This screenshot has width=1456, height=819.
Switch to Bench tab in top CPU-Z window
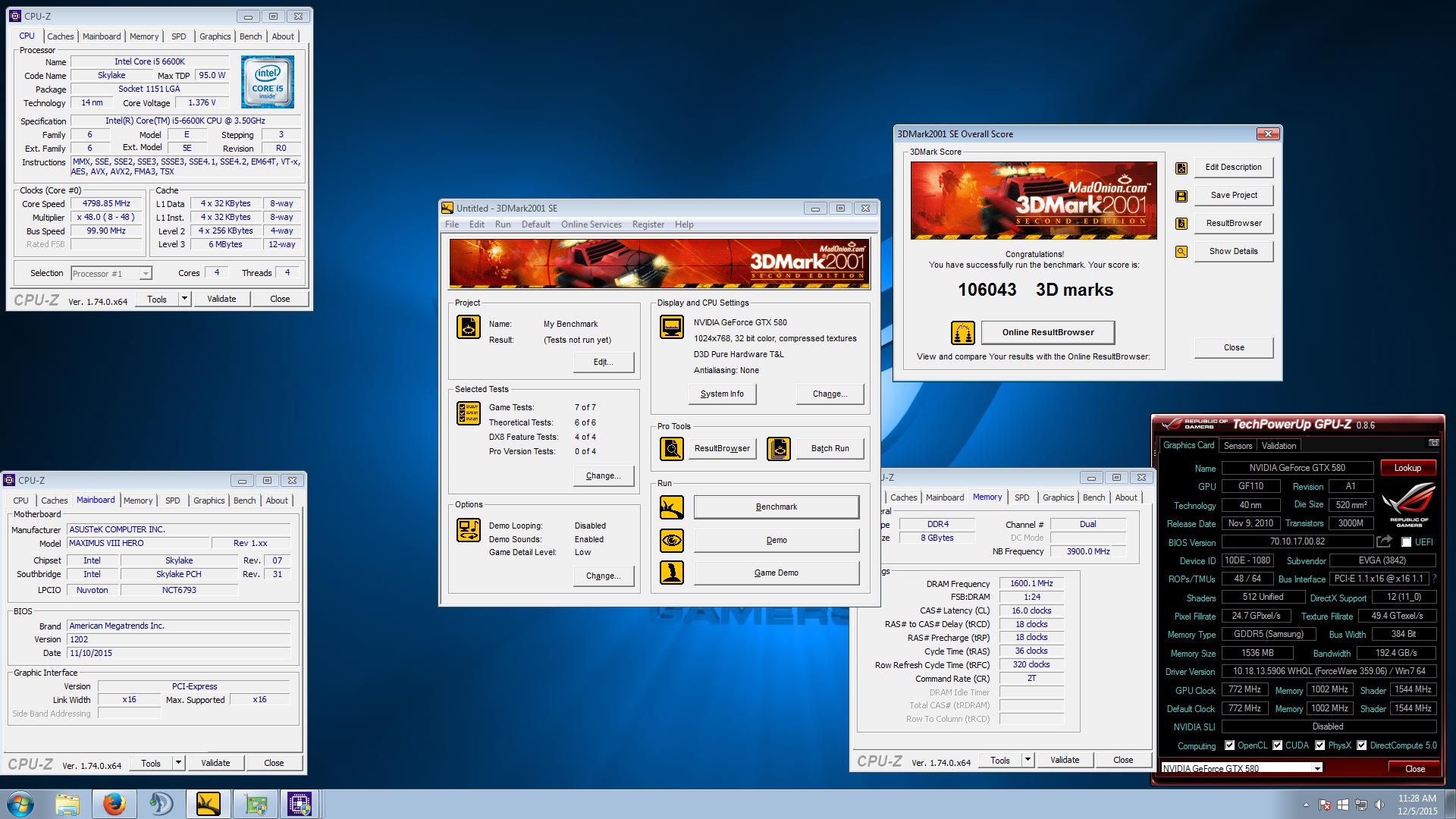point(251,36)
